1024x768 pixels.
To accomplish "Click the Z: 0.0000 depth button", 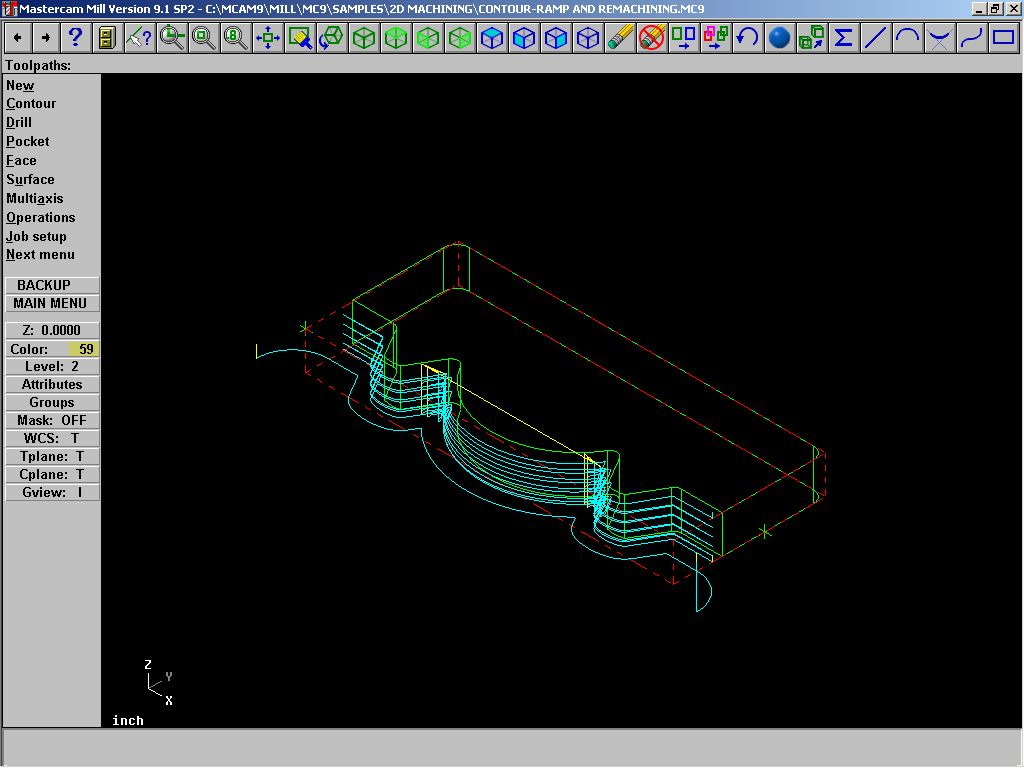I will coord(52,330).
